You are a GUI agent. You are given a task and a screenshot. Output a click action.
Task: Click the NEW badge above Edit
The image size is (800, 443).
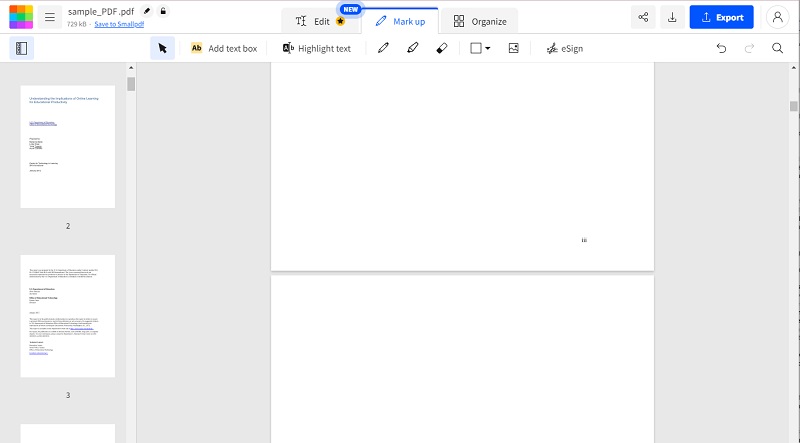click(351, 9)
